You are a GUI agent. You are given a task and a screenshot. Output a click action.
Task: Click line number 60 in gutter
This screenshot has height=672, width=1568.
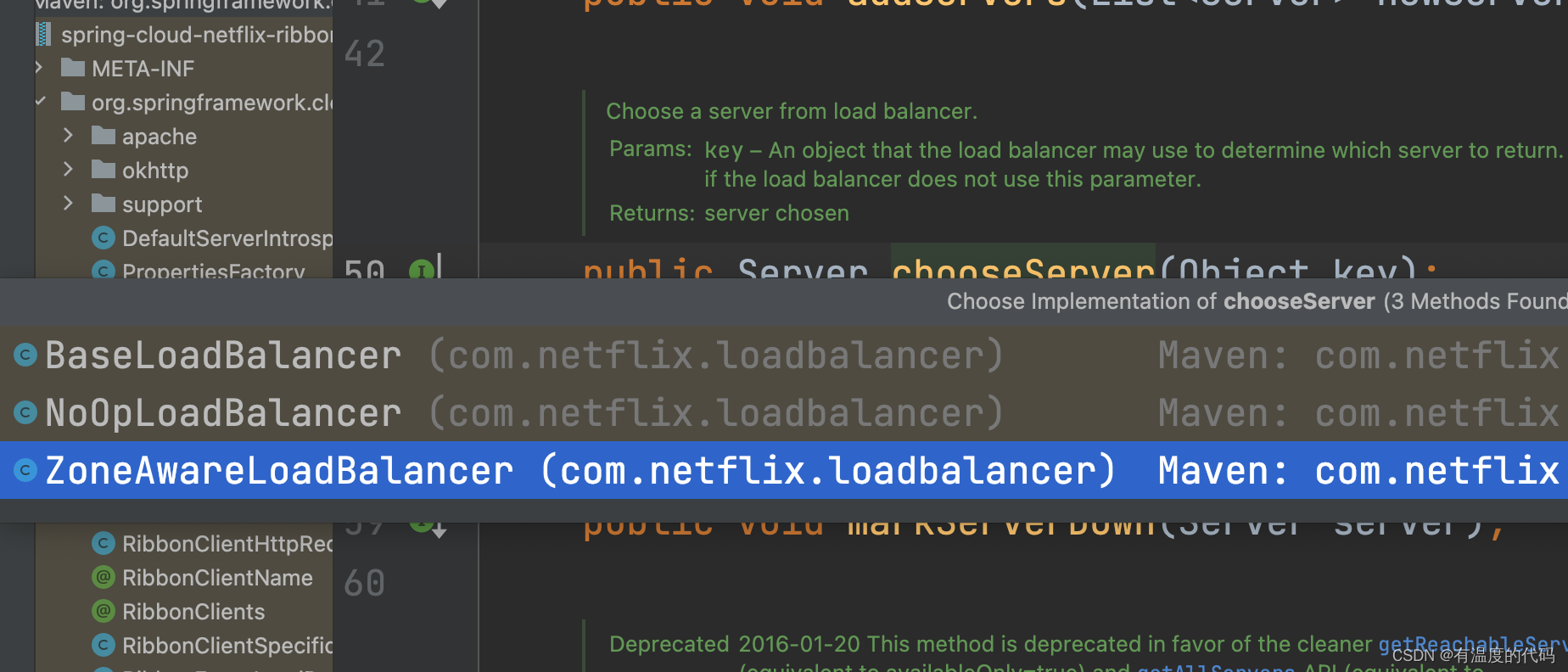point(365,583)
